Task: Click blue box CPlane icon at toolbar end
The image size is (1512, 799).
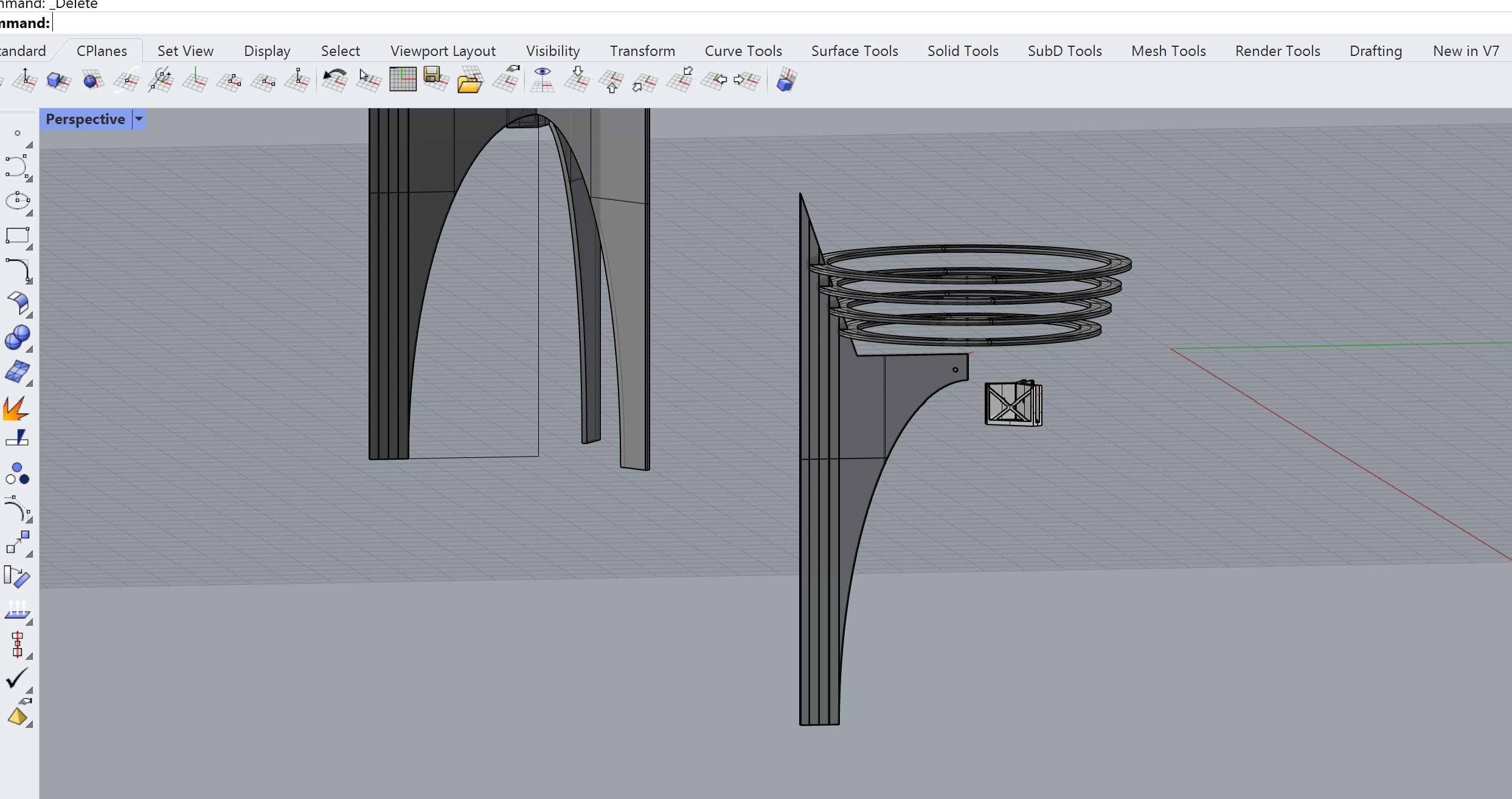Action: [786, 80]
